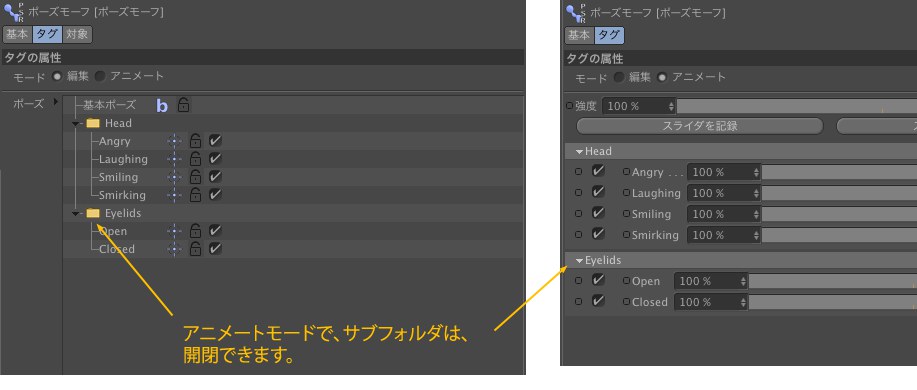Click the Head folder icon in pose list
Viewport: 917px width, 390px height.
[93, 123]
